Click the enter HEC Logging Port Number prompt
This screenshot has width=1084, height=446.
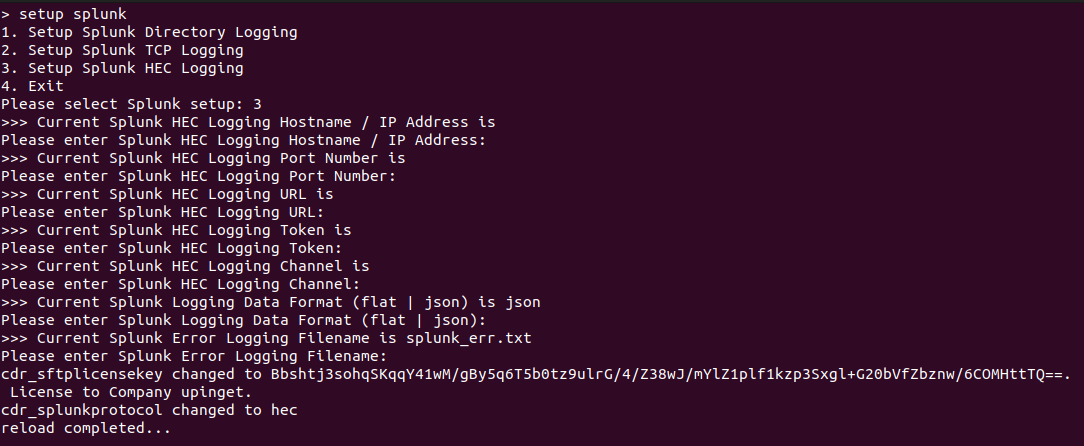(x=198, y=176)
